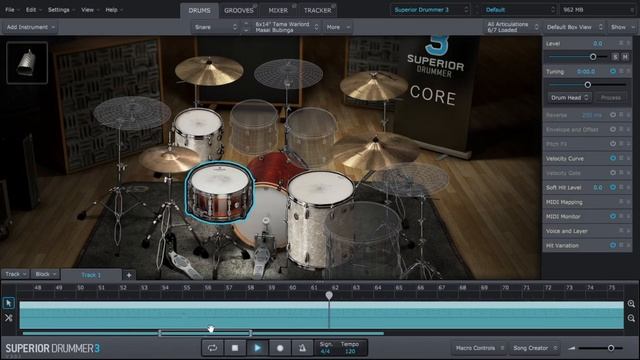Select the Track 1 tab

click(91, 275)
